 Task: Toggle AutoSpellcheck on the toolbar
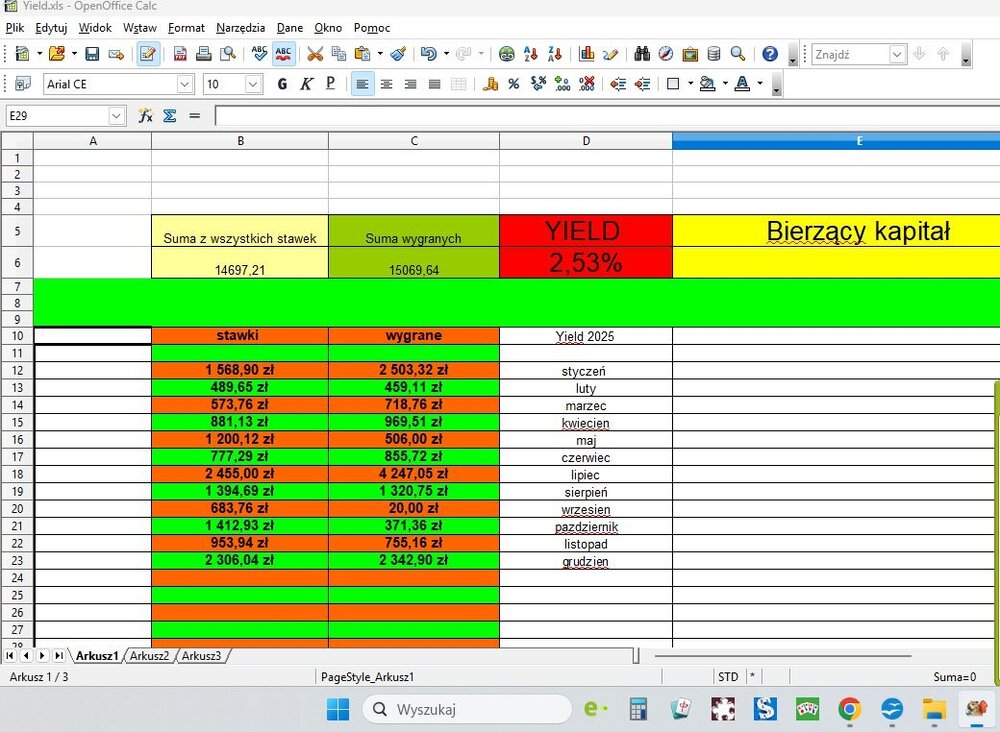284,54
